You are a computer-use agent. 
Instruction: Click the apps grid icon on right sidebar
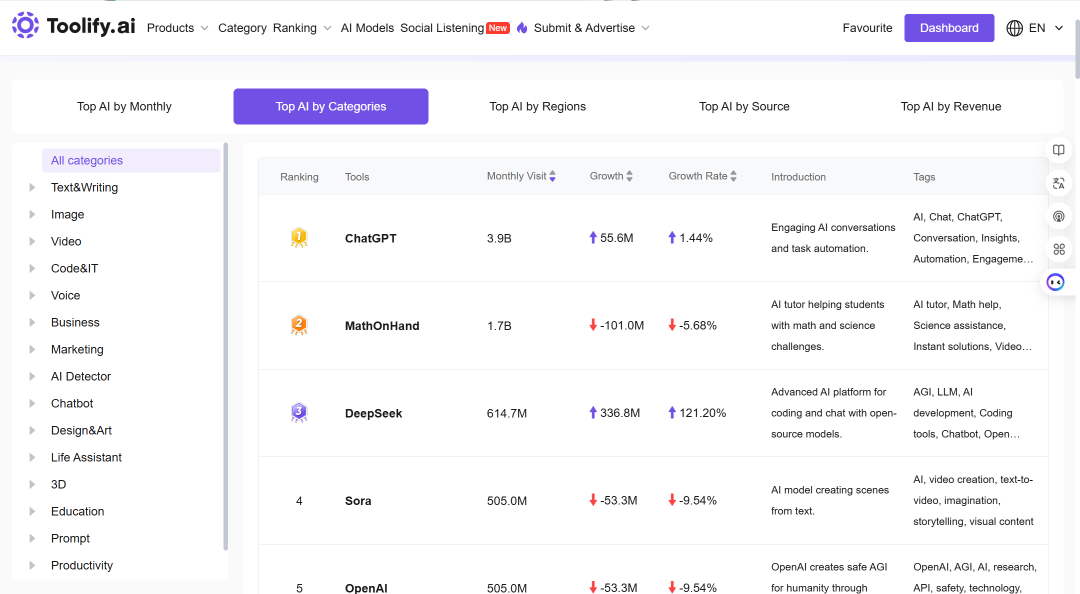pyautogui.click(x=1059, y=249)
